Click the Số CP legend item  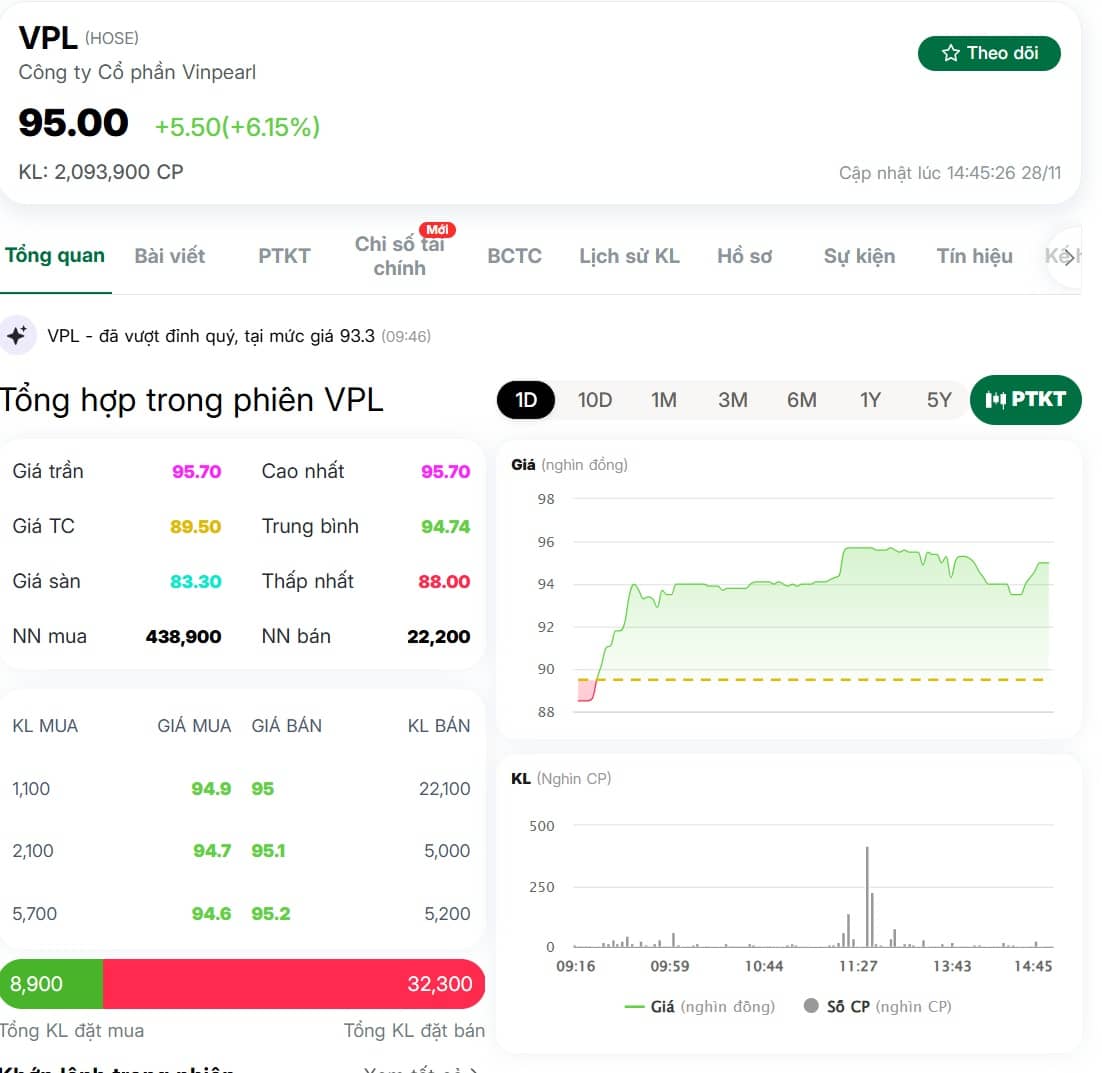click(878, 1006)
